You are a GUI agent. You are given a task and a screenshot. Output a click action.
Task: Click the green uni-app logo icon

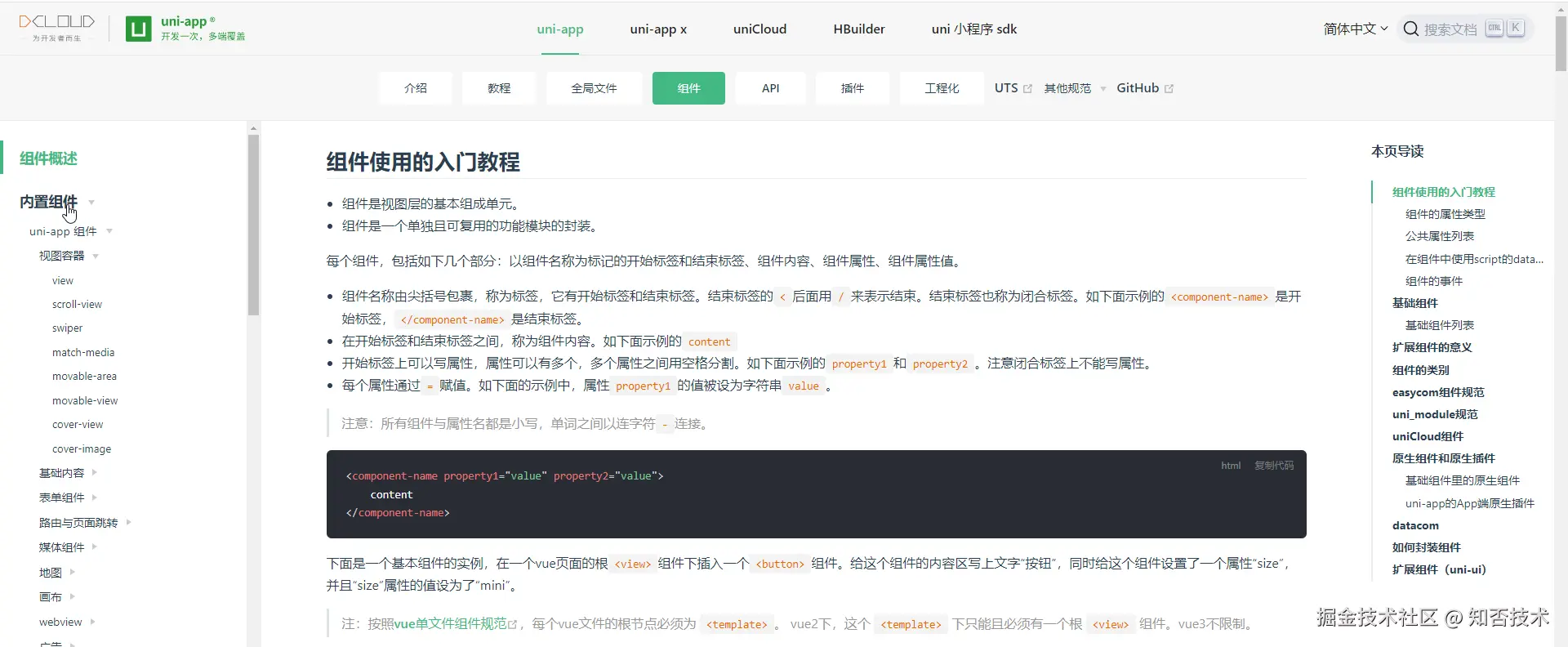tap(139, 29)
